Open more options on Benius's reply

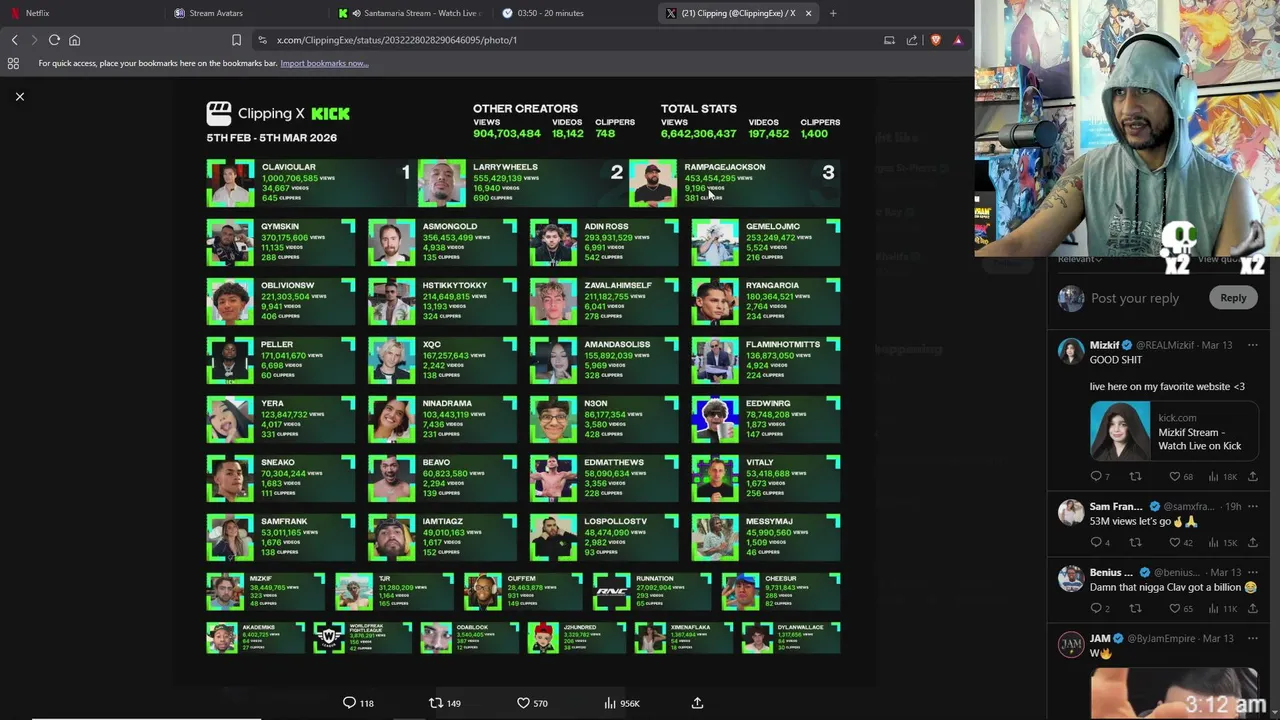[1252, 573]
